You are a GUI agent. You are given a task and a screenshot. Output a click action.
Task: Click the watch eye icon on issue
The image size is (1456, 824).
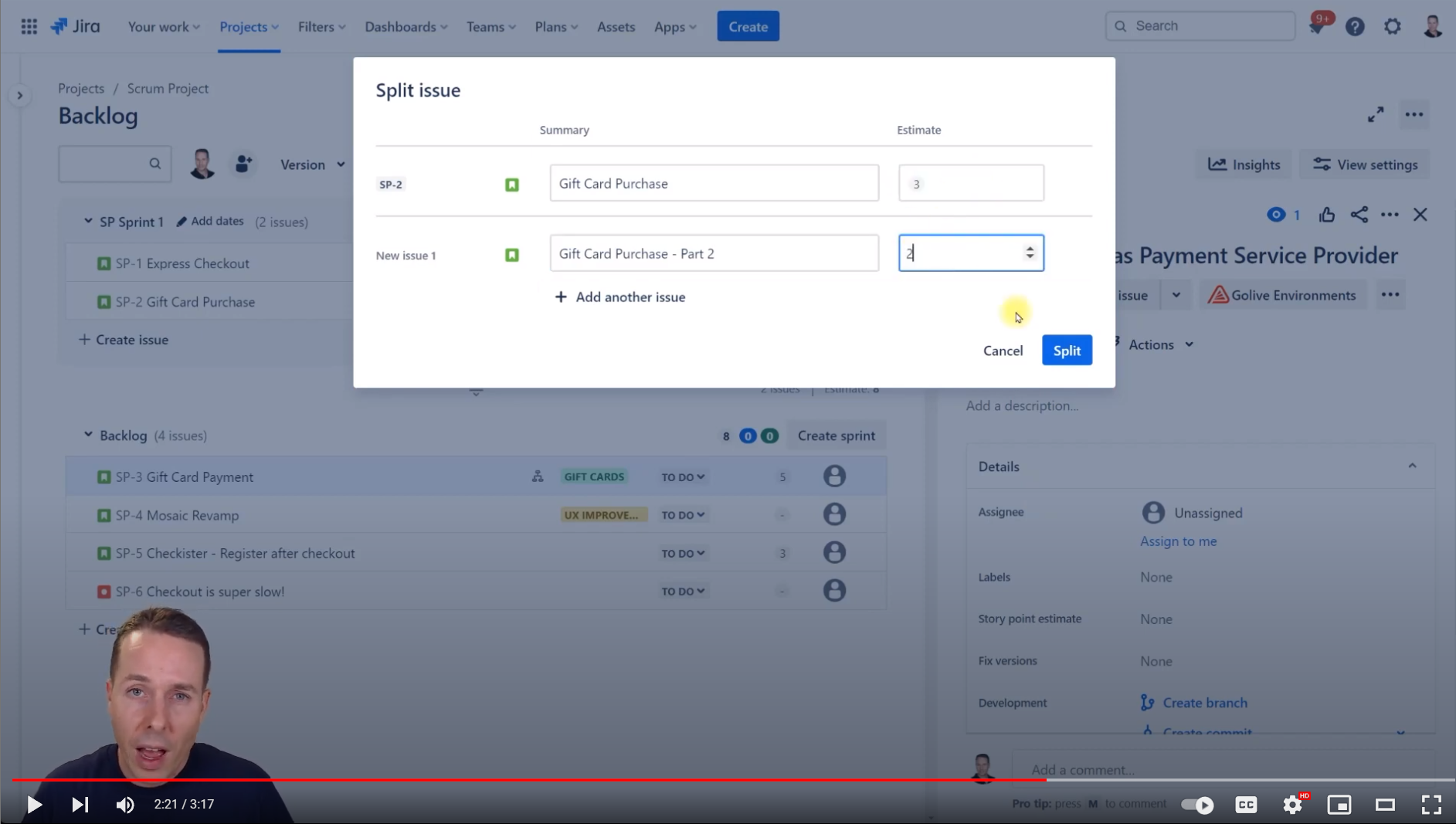click(x=1276, y=215)
